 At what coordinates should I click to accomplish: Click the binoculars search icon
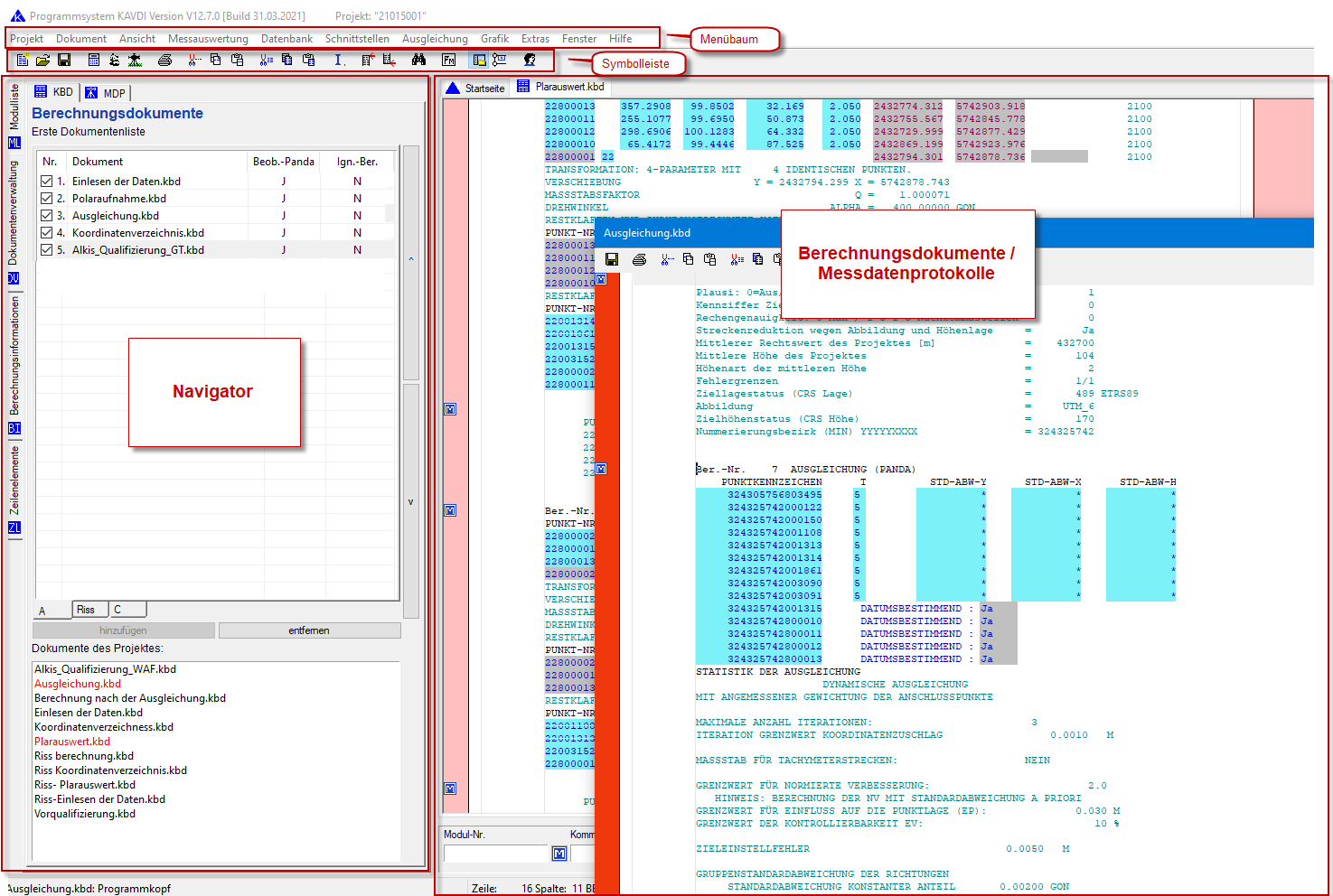coord(418,60)
